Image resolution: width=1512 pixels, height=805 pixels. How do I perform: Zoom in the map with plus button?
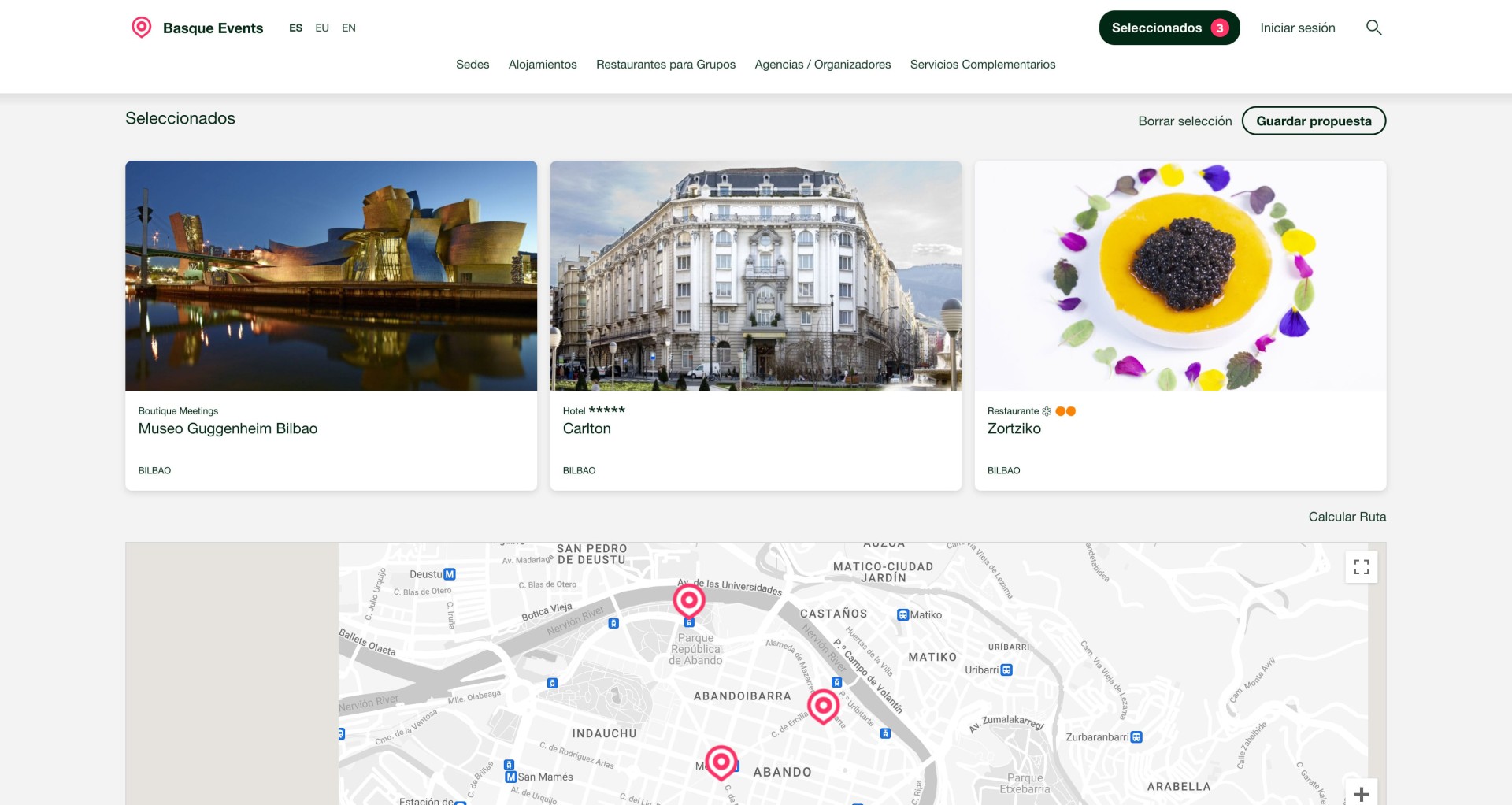1361,794
